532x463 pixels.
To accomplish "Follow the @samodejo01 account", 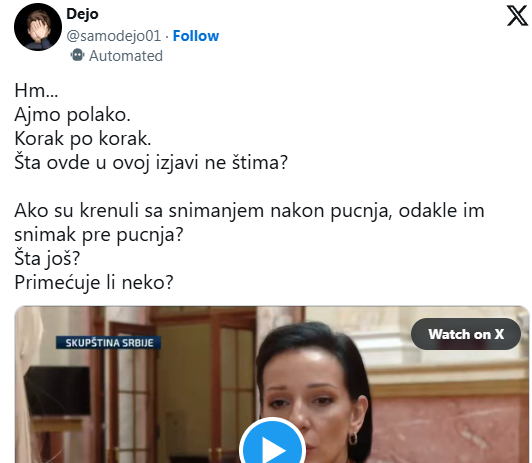I will point(196,36).
